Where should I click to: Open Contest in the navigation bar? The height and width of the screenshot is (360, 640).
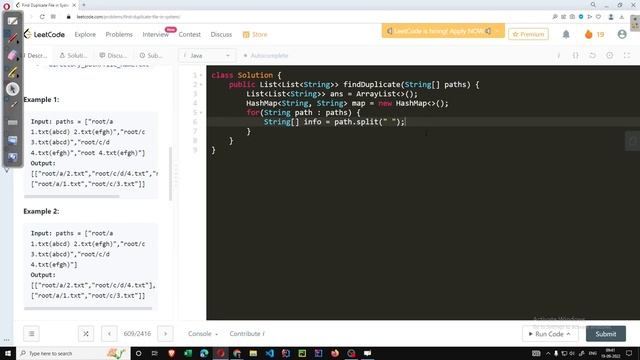[x=189, y=35]
